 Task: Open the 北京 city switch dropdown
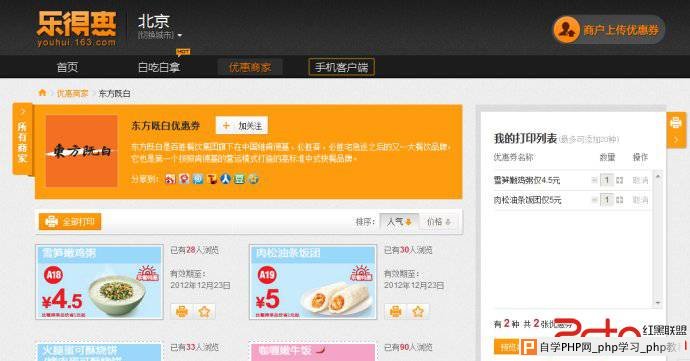[160, 27]
